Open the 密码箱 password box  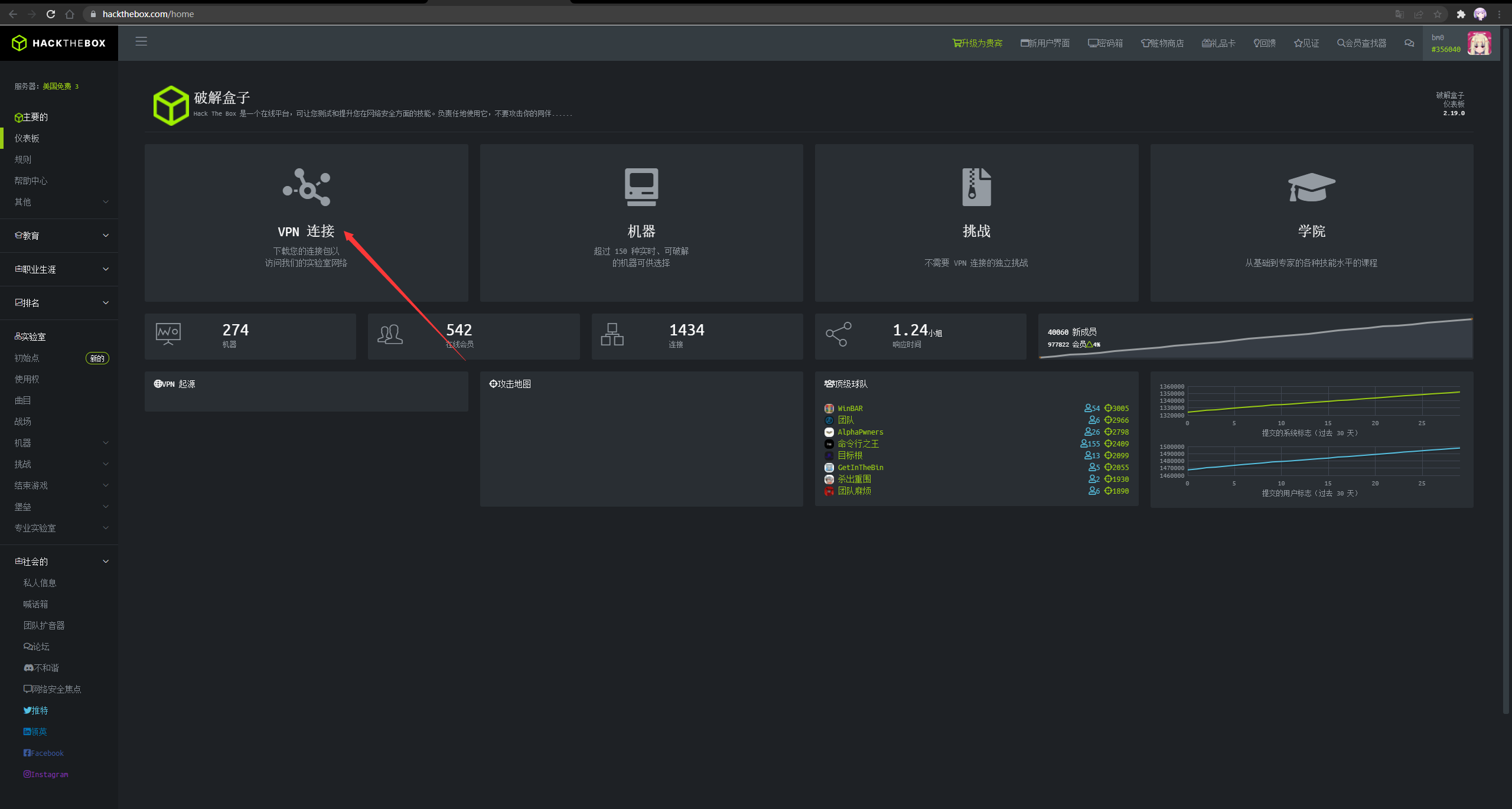pos(1104,43)
